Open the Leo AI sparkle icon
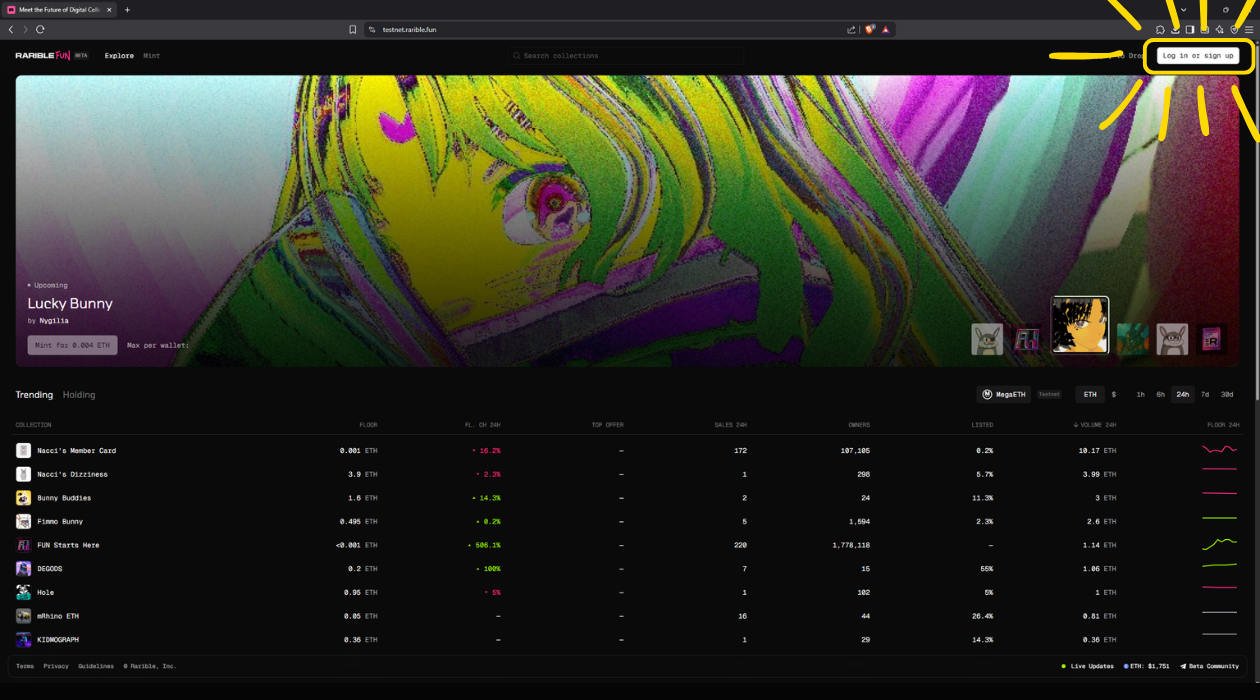 1219,30
